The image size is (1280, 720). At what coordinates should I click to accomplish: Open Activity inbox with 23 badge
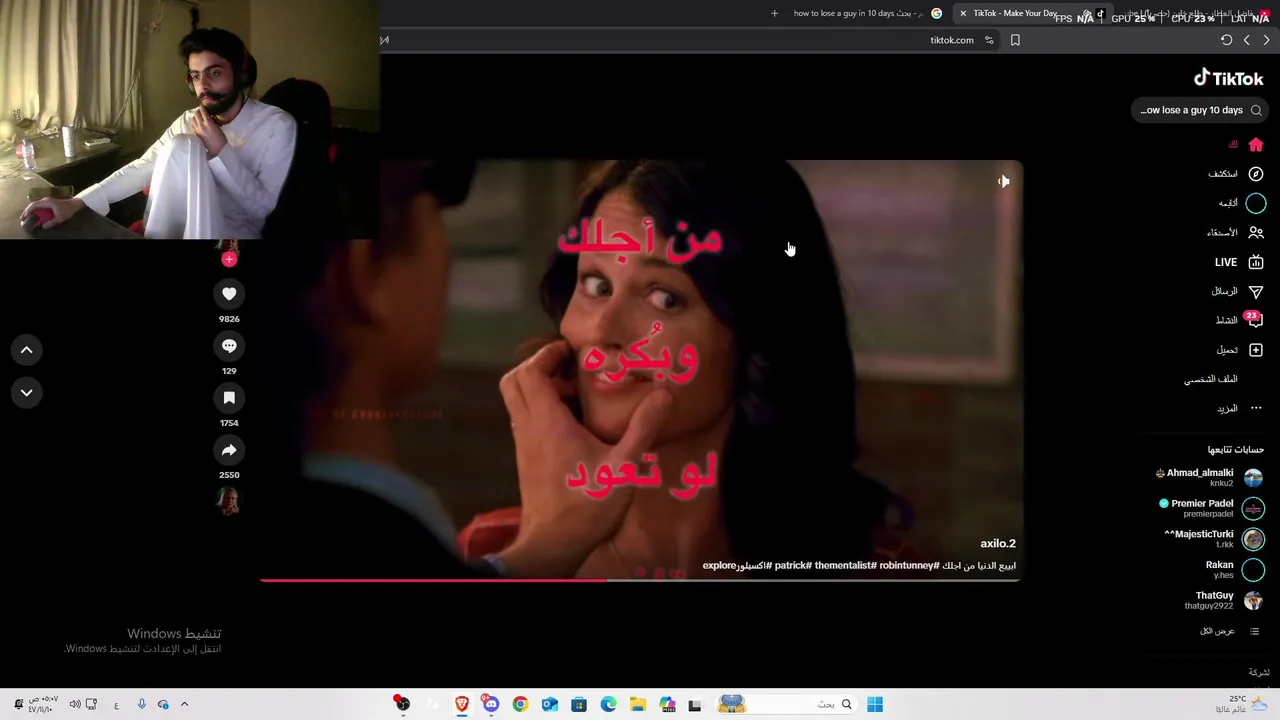coord(1254,320)
